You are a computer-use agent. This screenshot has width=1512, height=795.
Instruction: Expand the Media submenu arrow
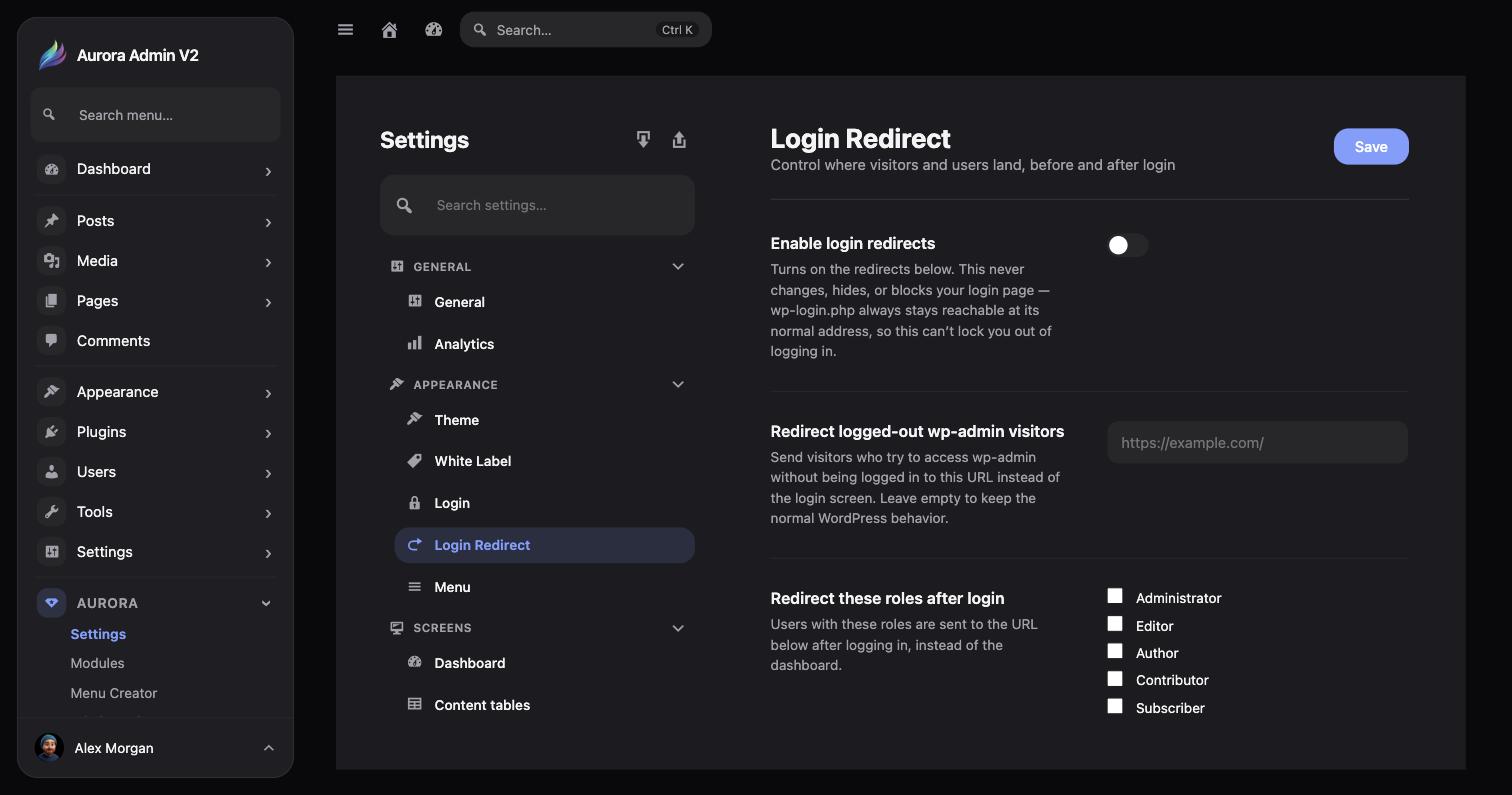pyautogui.click(x=268, y=262)
